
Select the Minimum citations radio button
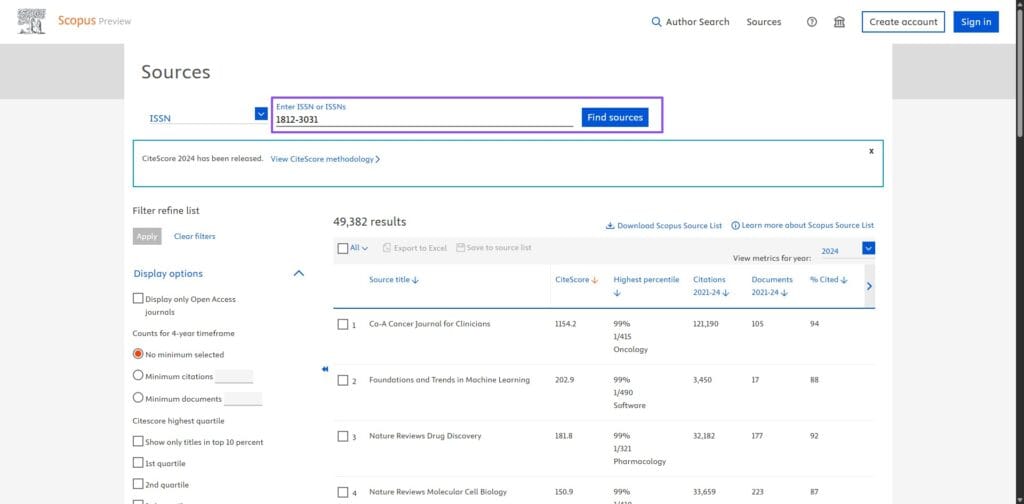pyautogui.click(x=138, y=376)
